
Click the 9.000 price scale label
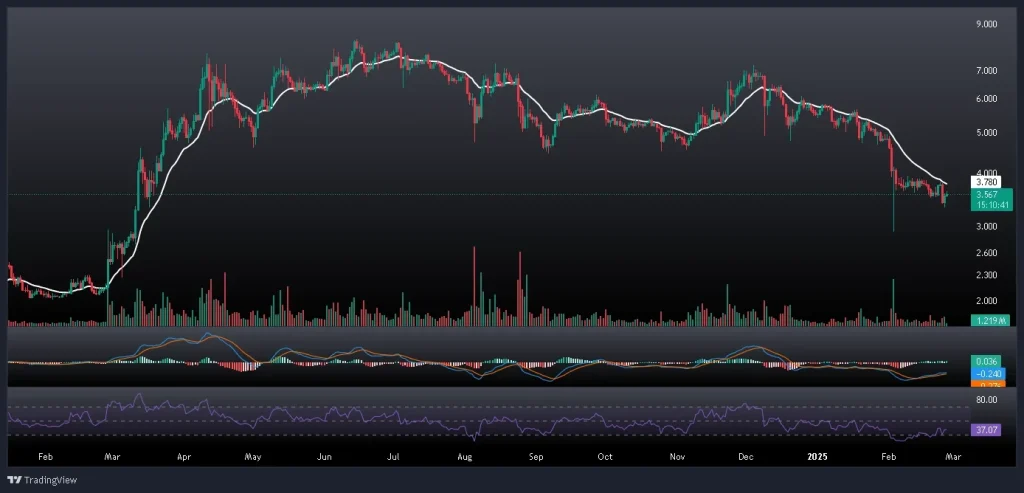[985, 24]
